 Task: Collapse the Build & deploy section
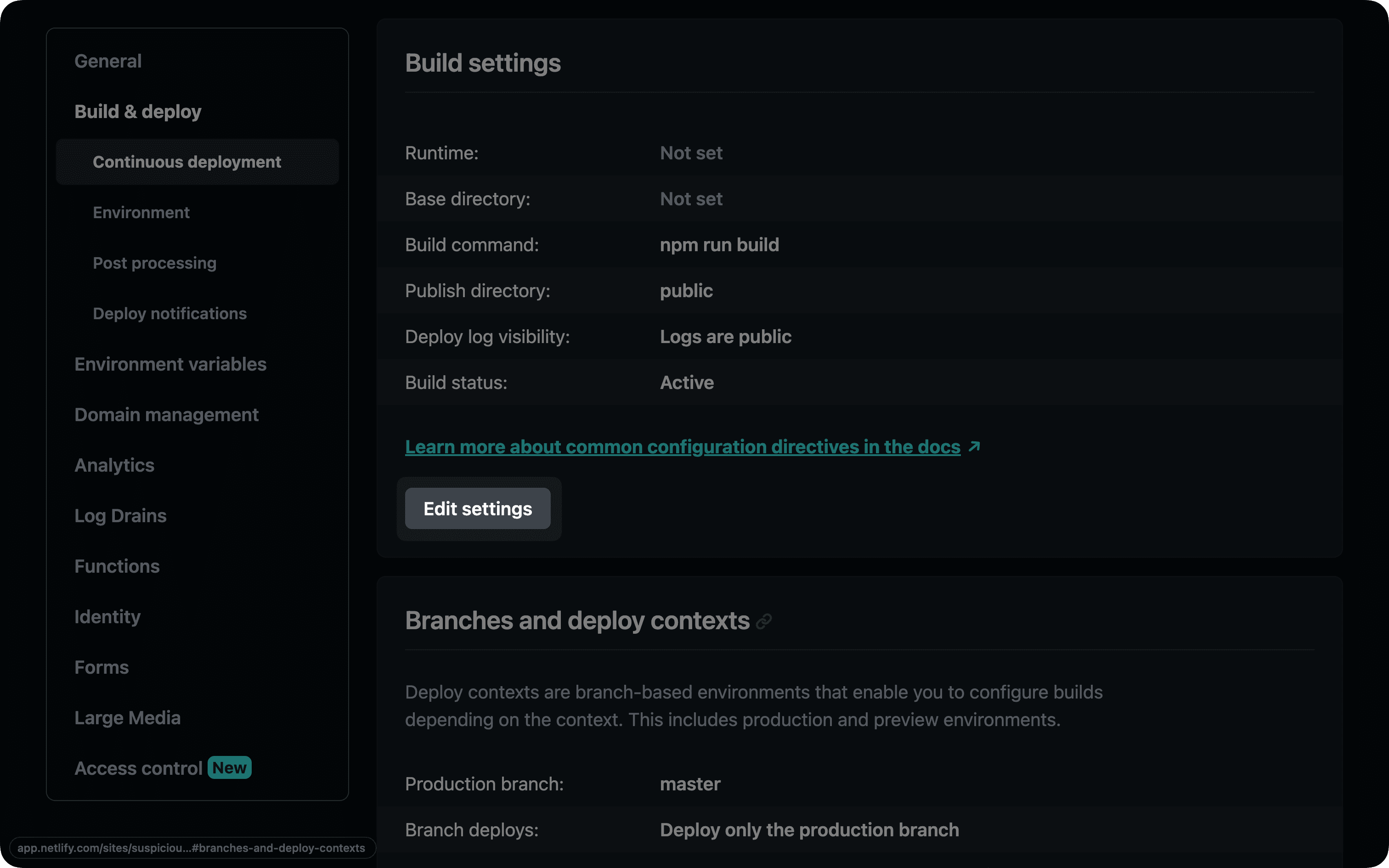(x=138, y=111)
